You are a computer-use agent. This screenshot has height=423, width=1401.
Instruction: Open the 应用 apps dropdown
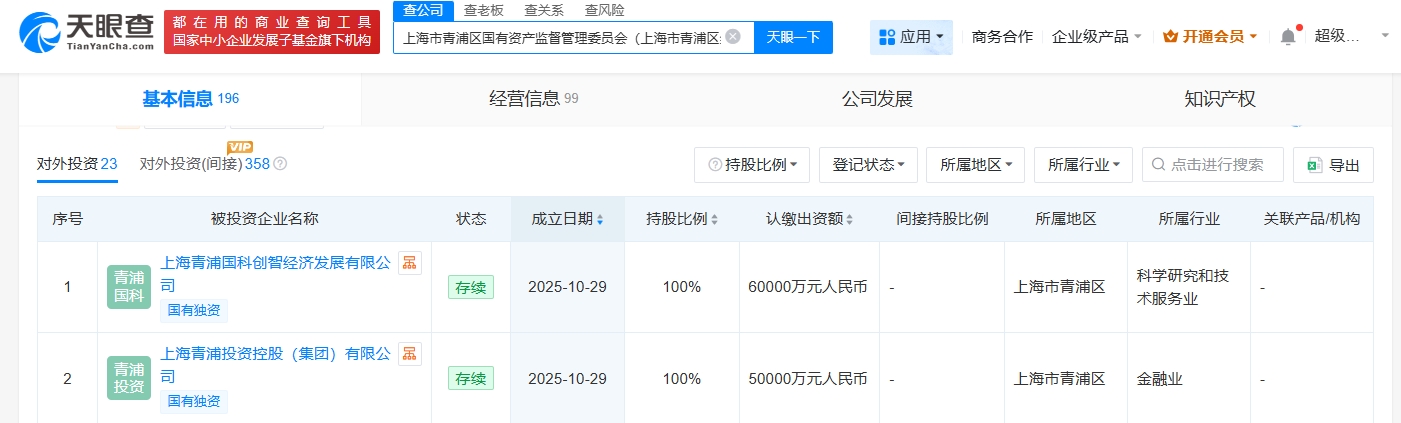910,37
